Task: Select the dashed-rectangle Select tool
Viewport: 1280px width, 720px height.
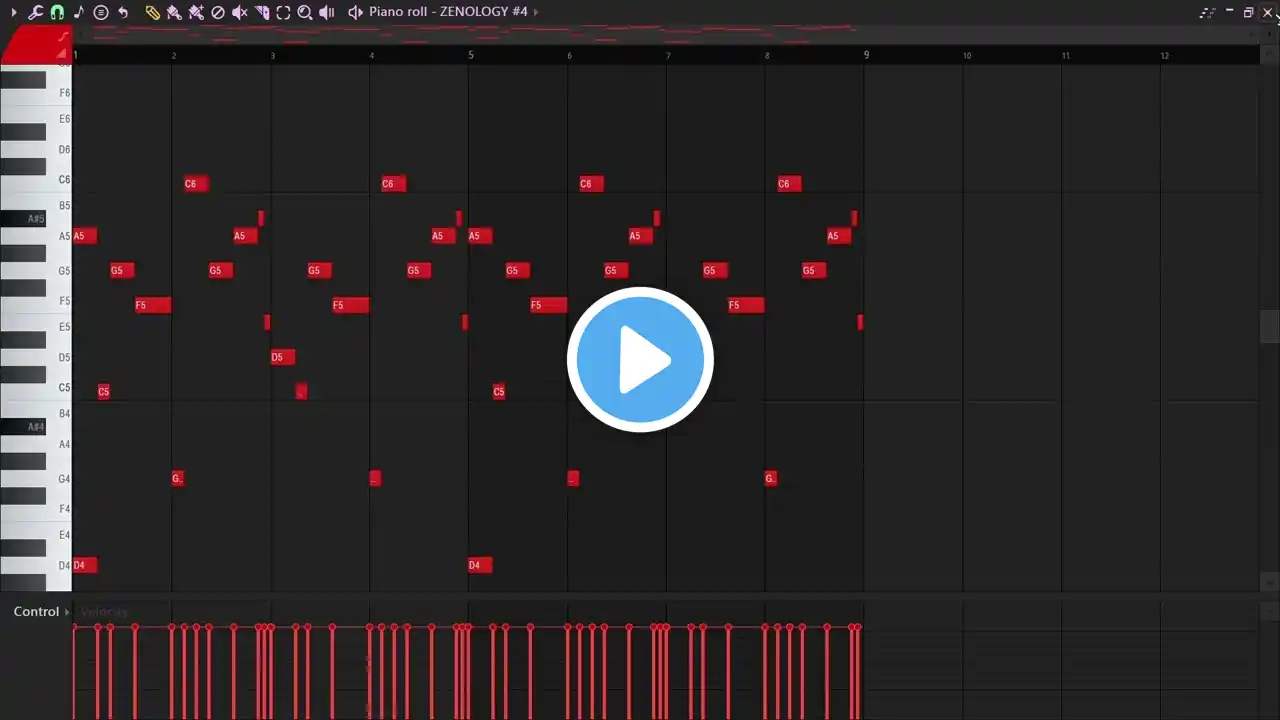Action: 284,12
